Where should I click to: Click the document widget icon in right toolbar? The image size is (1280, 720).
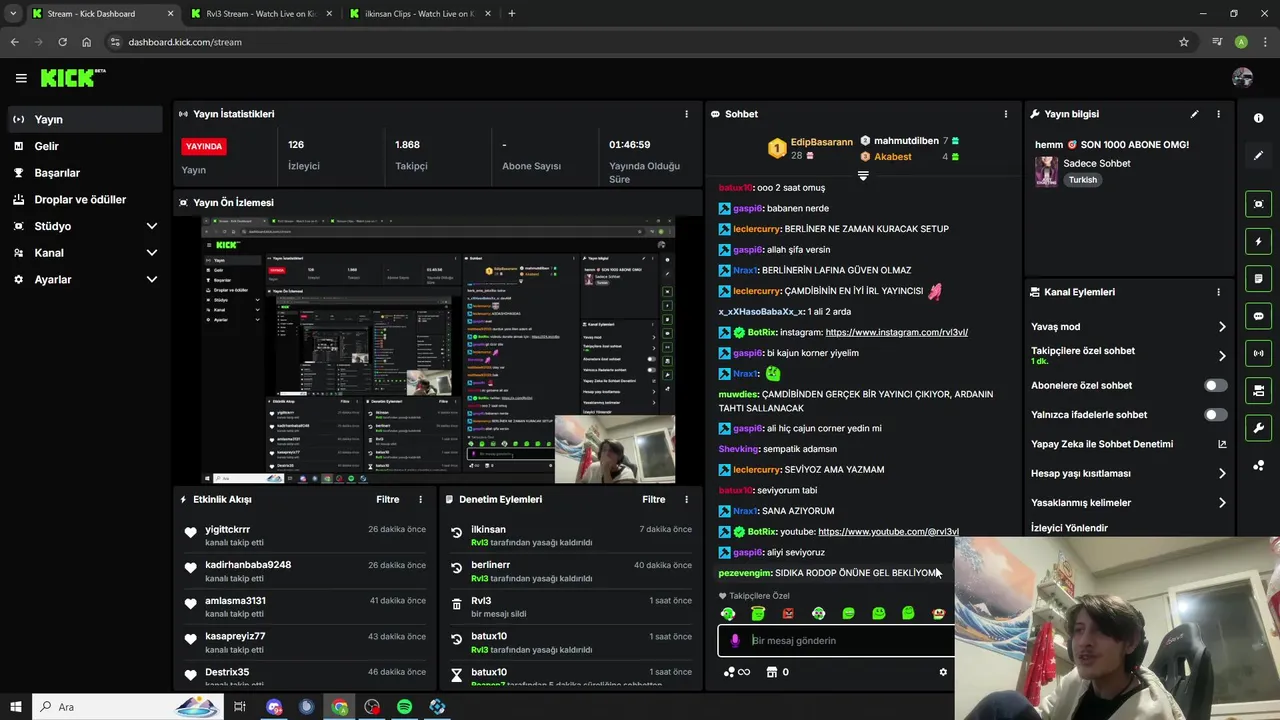point(1258,278)
